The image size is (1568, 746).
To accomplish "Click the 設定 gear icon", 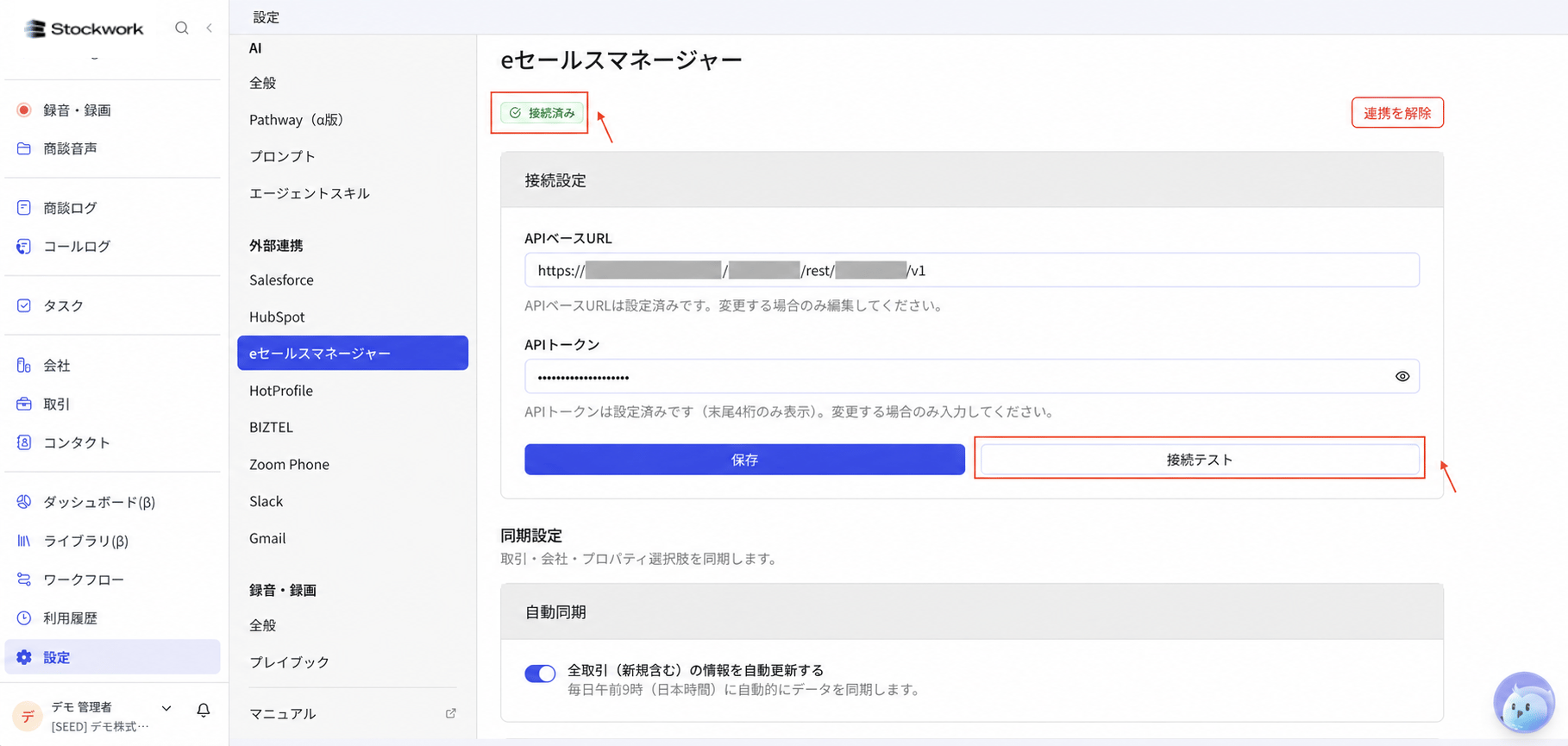I will (24, 657).
